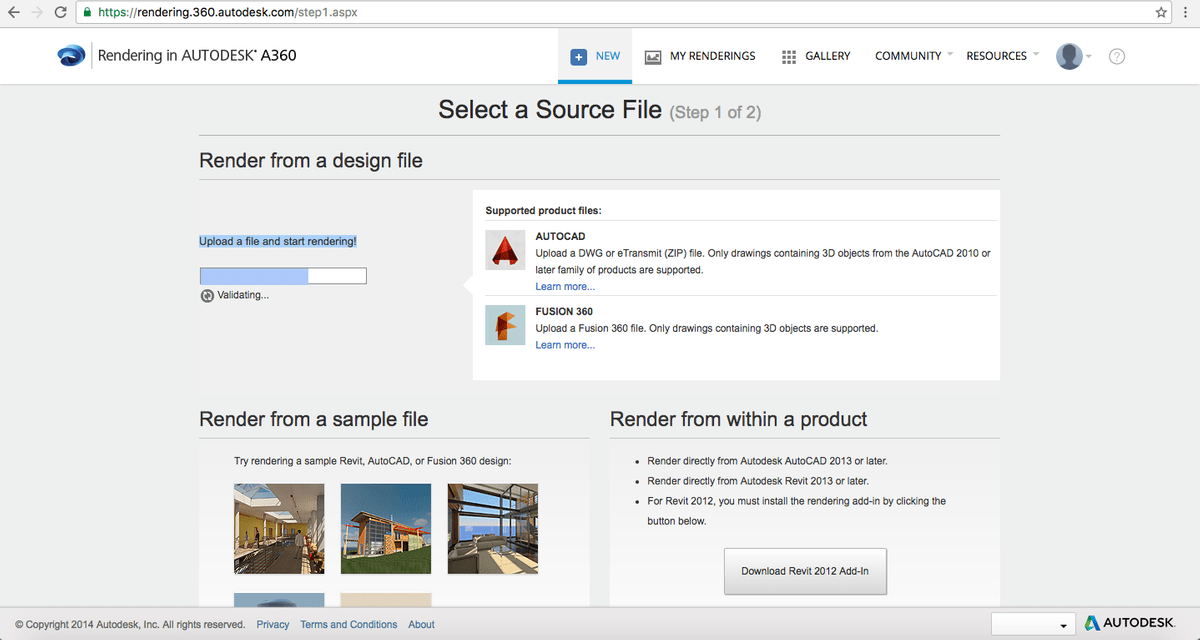Expand the COMMUNITY menu
The height and width of the screenshot is (640, 1200).
[914, 57]
